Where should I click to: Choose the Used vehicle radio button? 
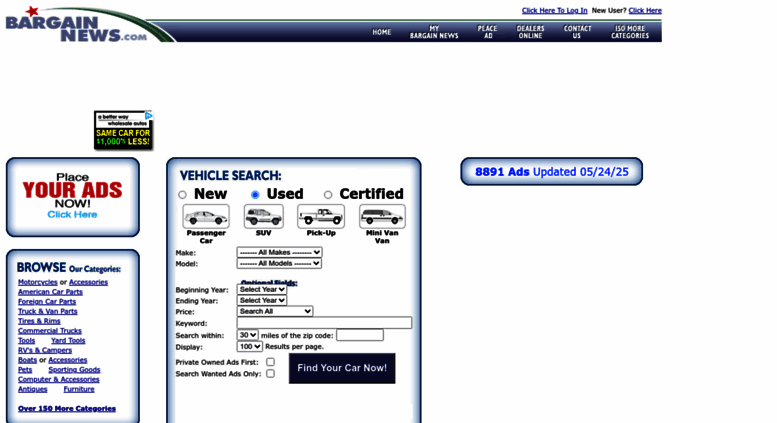click(x=255, y=195)
